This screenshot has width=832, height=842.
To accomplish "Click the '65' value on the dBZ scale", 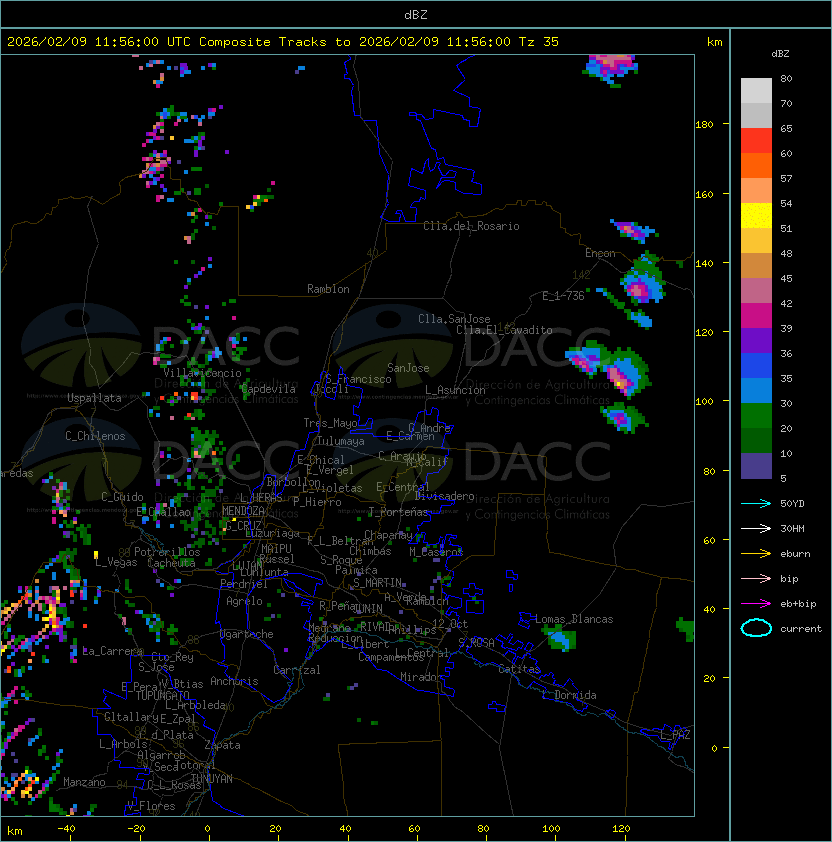I will pos(786,128).
